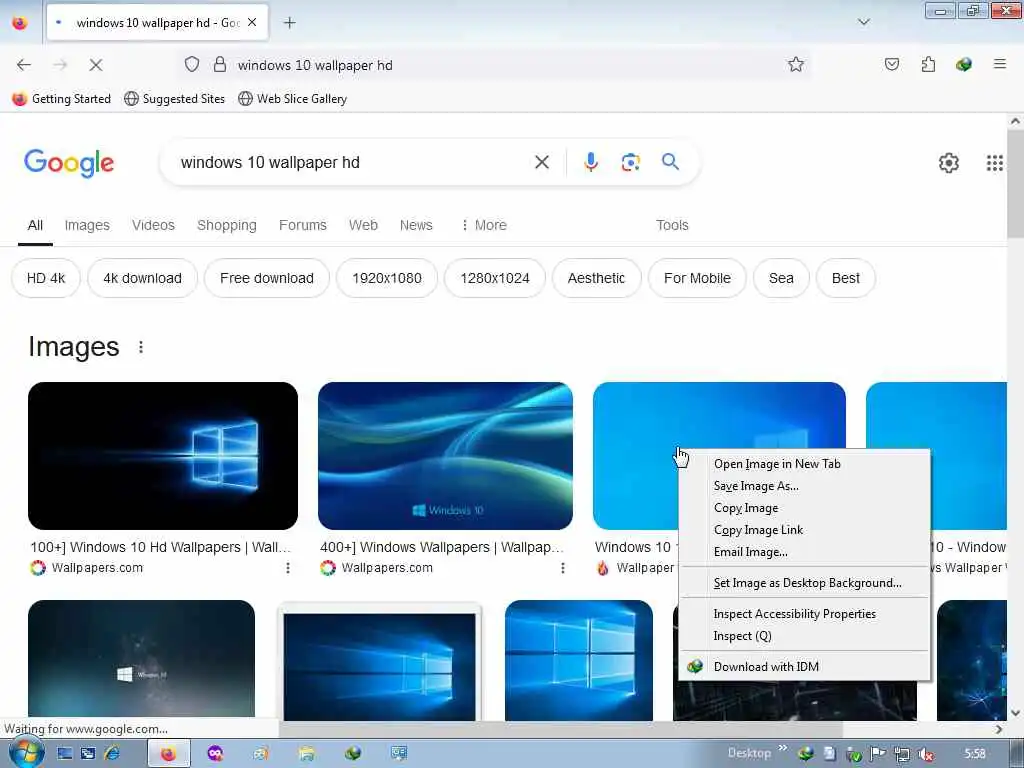Open 400+ Windows Wallpapers result link
The image size is (1024, 768).
tap(441, 547)
